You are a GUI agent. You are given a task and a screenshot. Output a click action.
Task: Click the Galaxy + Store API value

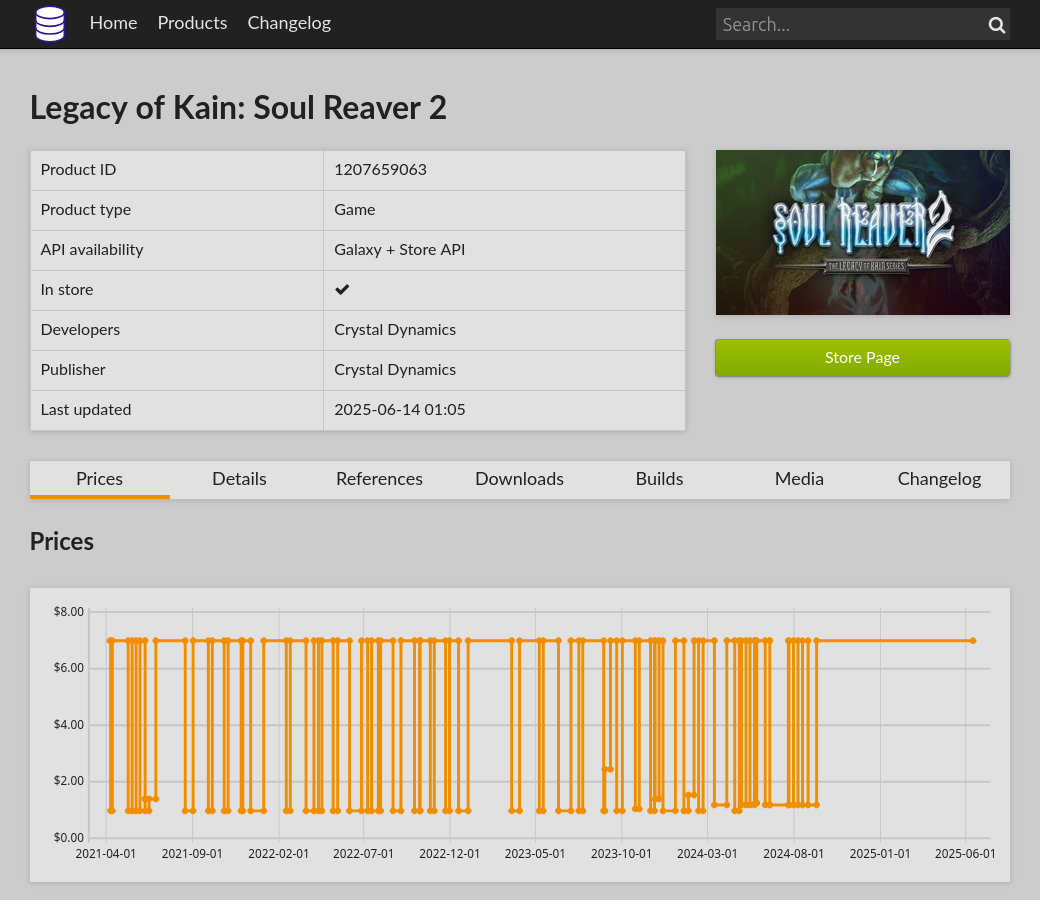[399, 250]
